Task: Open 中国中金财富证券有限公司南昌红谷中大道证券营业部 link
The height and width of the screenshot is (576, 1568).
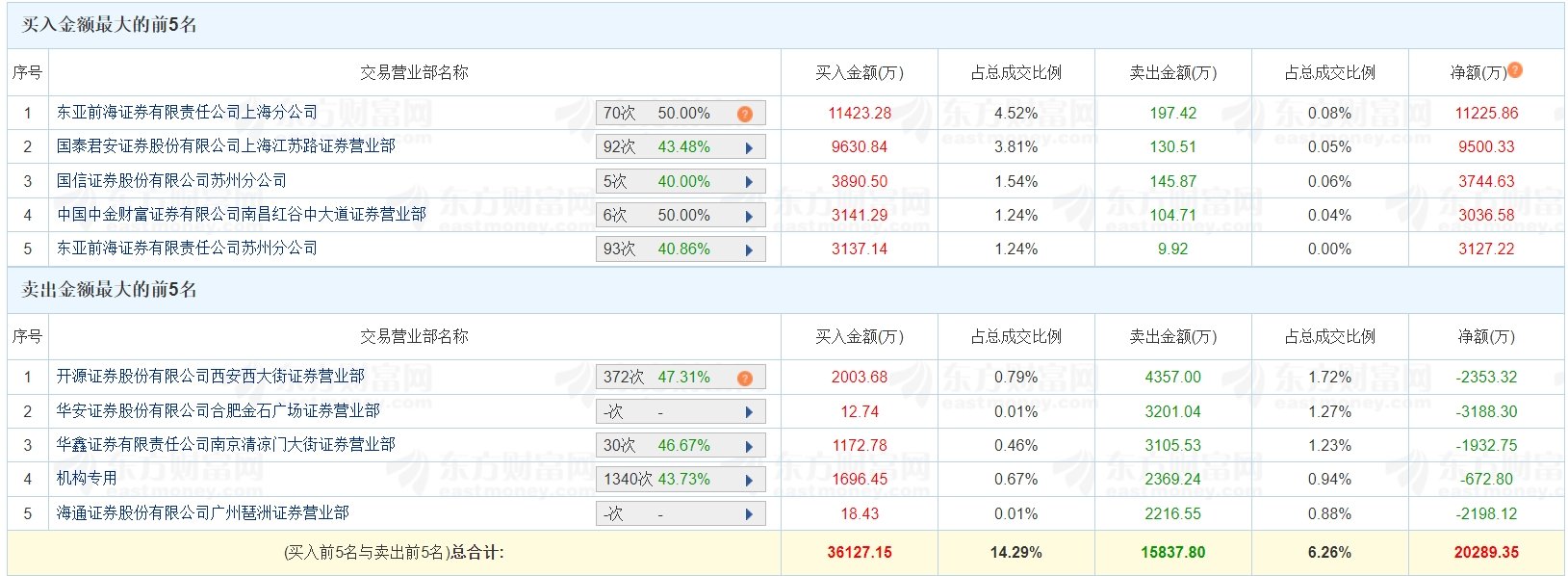Action: (x=242, y=215)
